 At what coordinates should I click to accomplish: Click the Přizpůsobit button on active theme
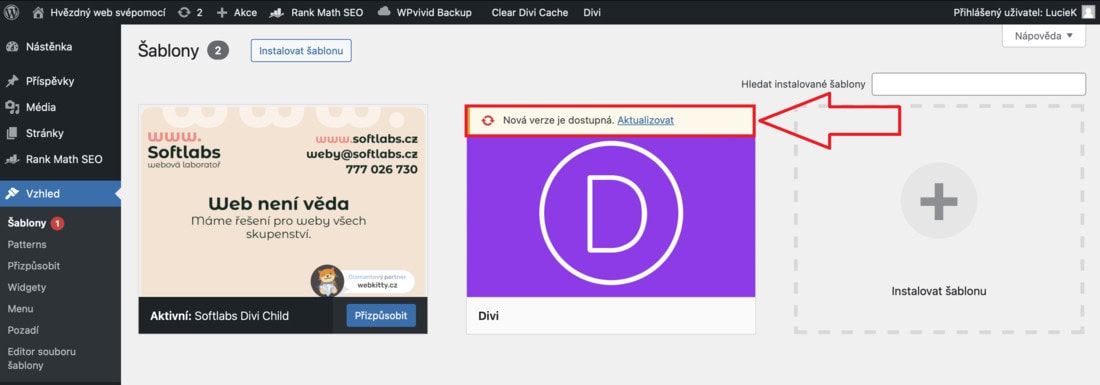coord(381,316)
